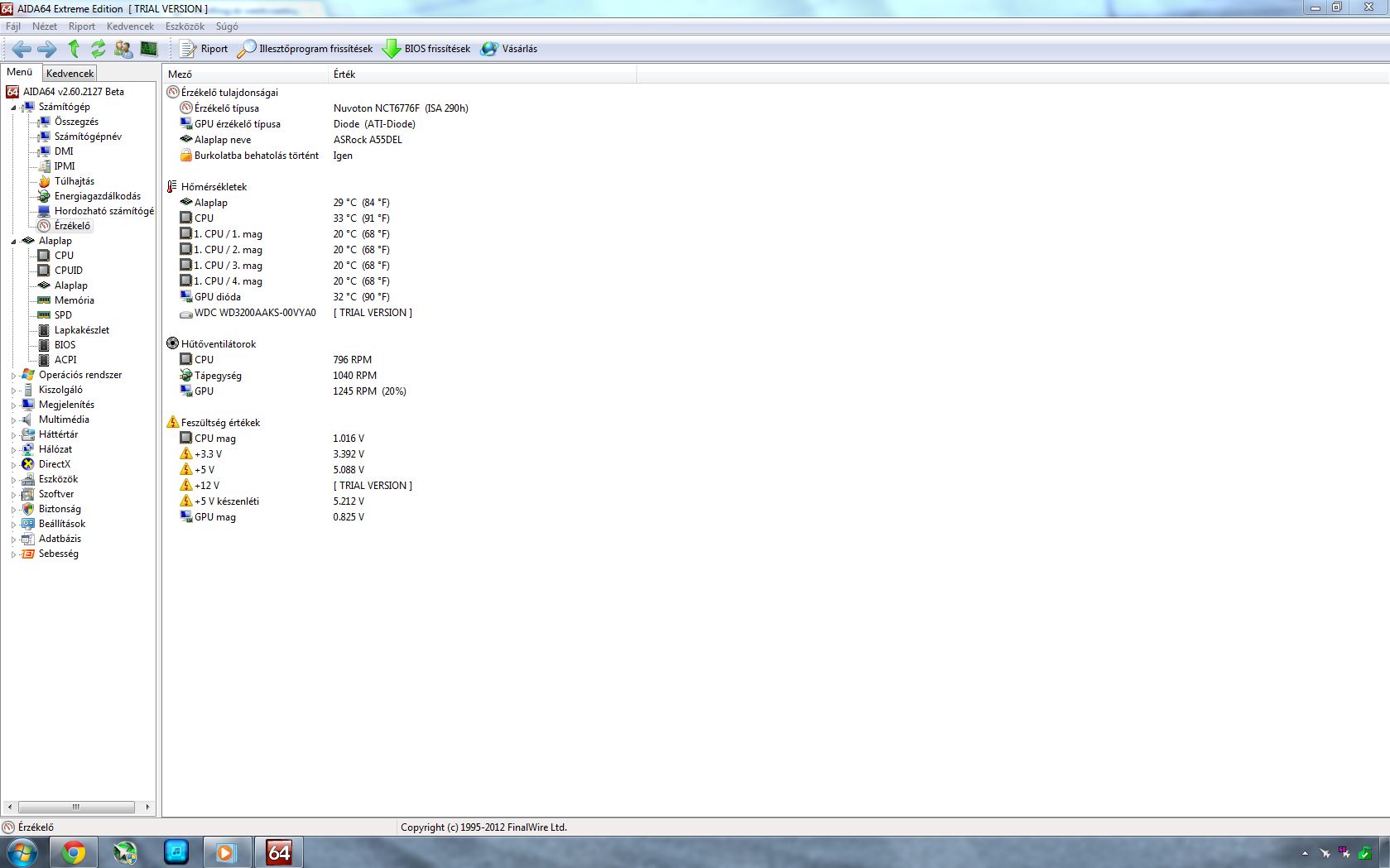The height and width of the screenshot is (868, 1390).
Task: Click the Érték column header
Action: [x=483, y=74]
